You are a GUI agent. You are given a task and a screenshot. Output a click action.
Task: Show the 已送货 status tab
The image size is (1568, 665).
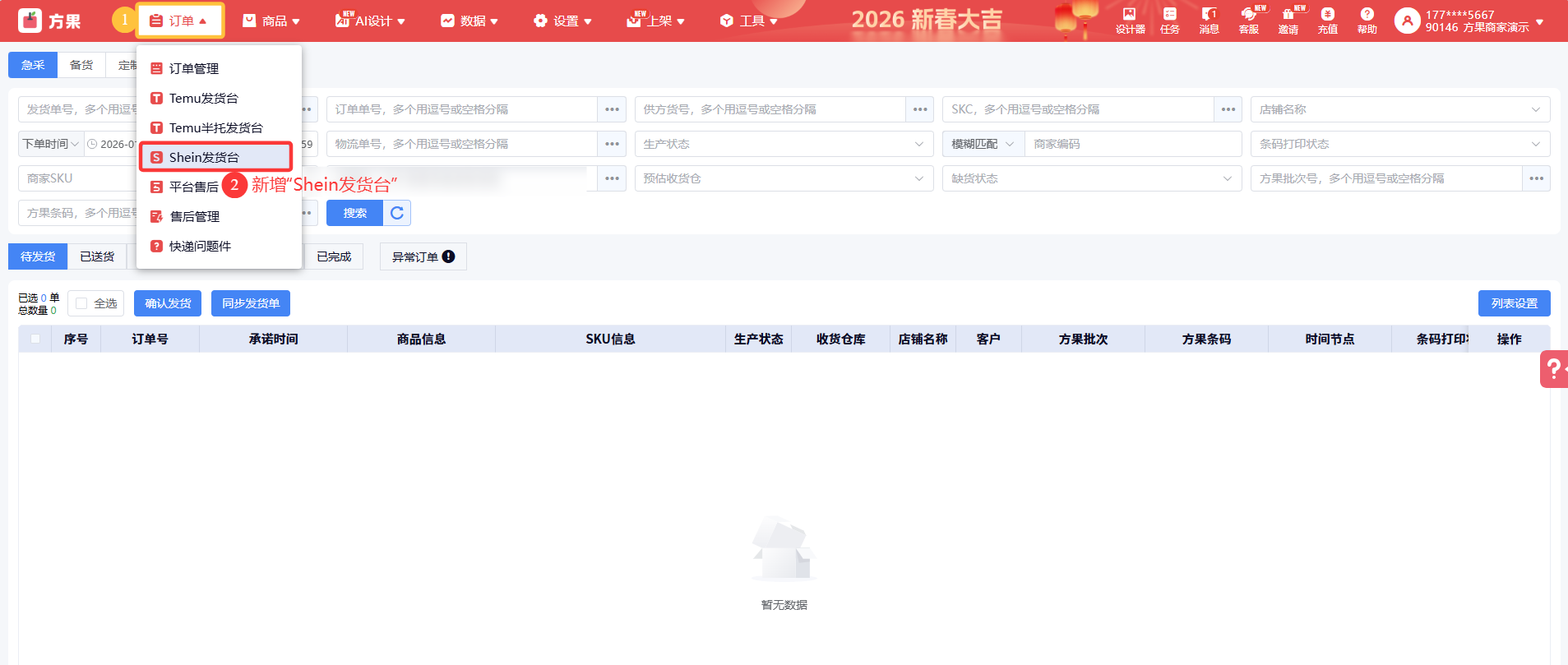click(x=97, y=256)
